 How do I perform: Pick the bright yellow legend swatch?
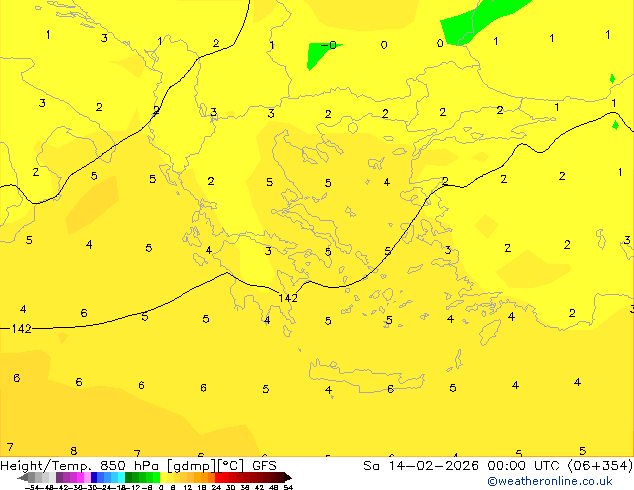coord(163,477)
